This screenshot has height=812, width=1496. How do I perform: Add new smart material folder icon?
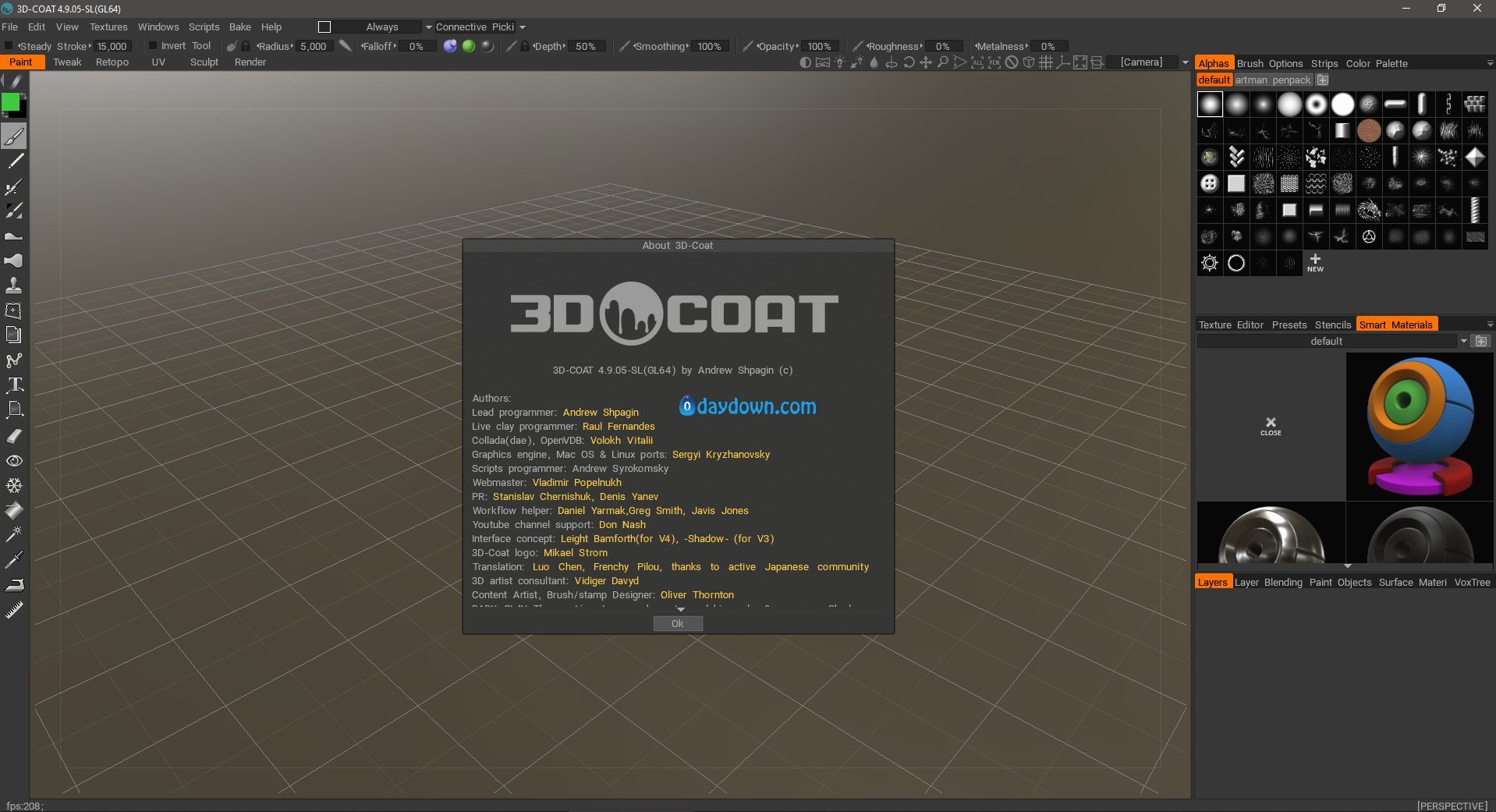(1481, 341)
